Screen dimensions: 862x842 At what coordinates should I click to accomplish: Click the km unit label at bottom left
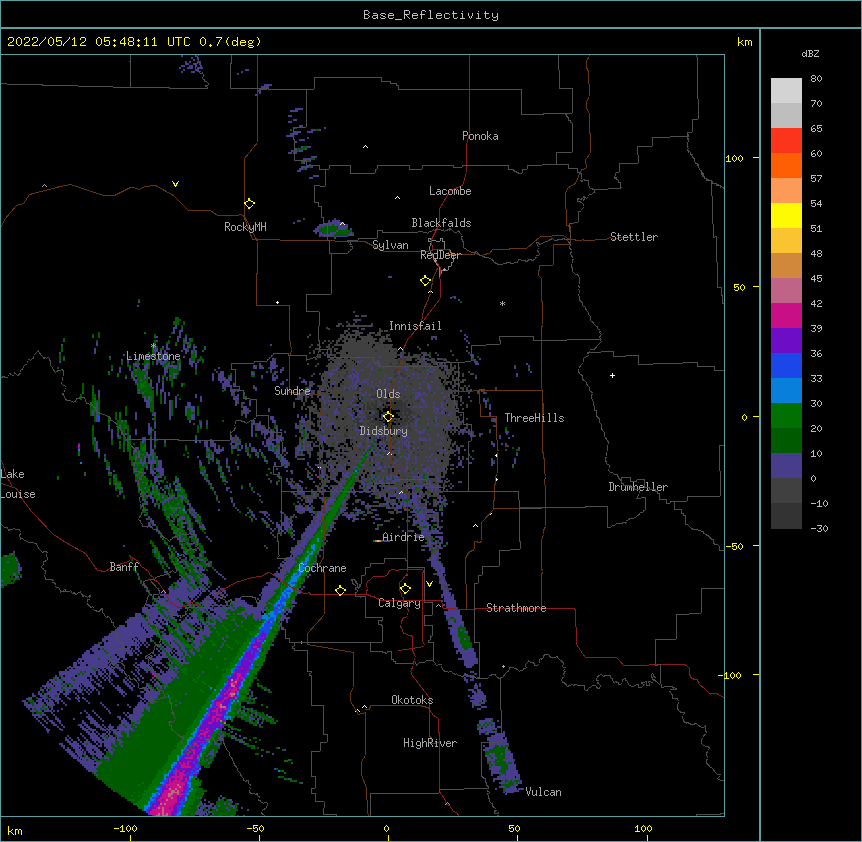click(x=14, y=830)
